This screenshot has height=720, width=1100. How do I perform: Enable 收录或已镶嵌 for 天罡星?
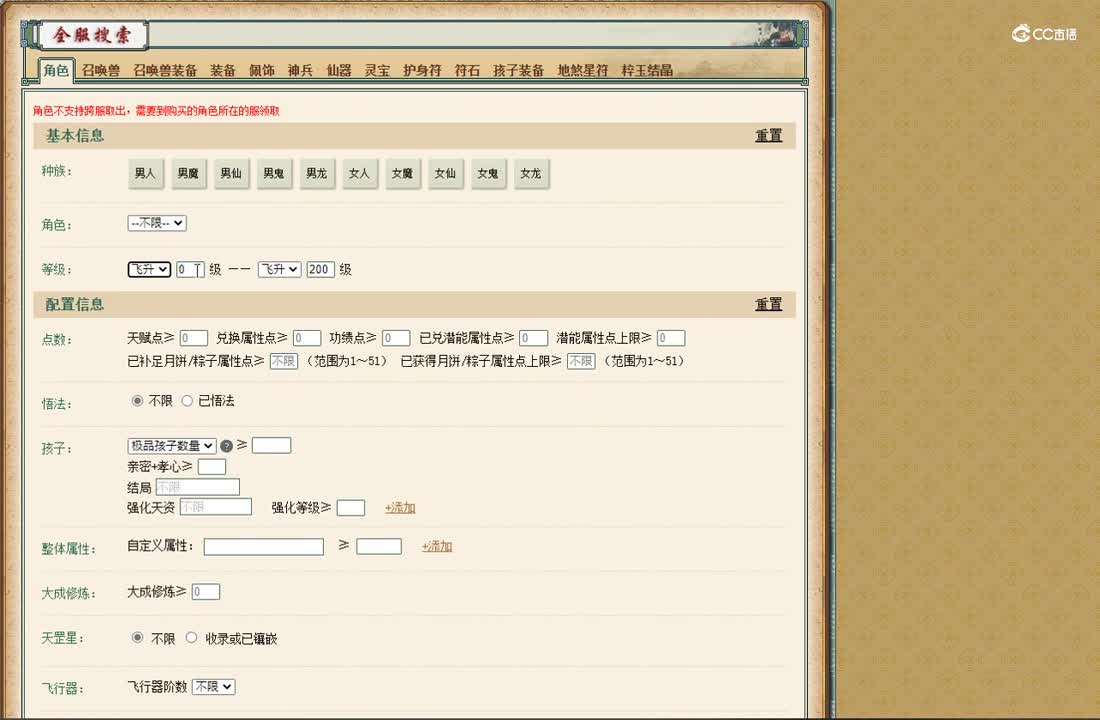(x=191, y=638)
